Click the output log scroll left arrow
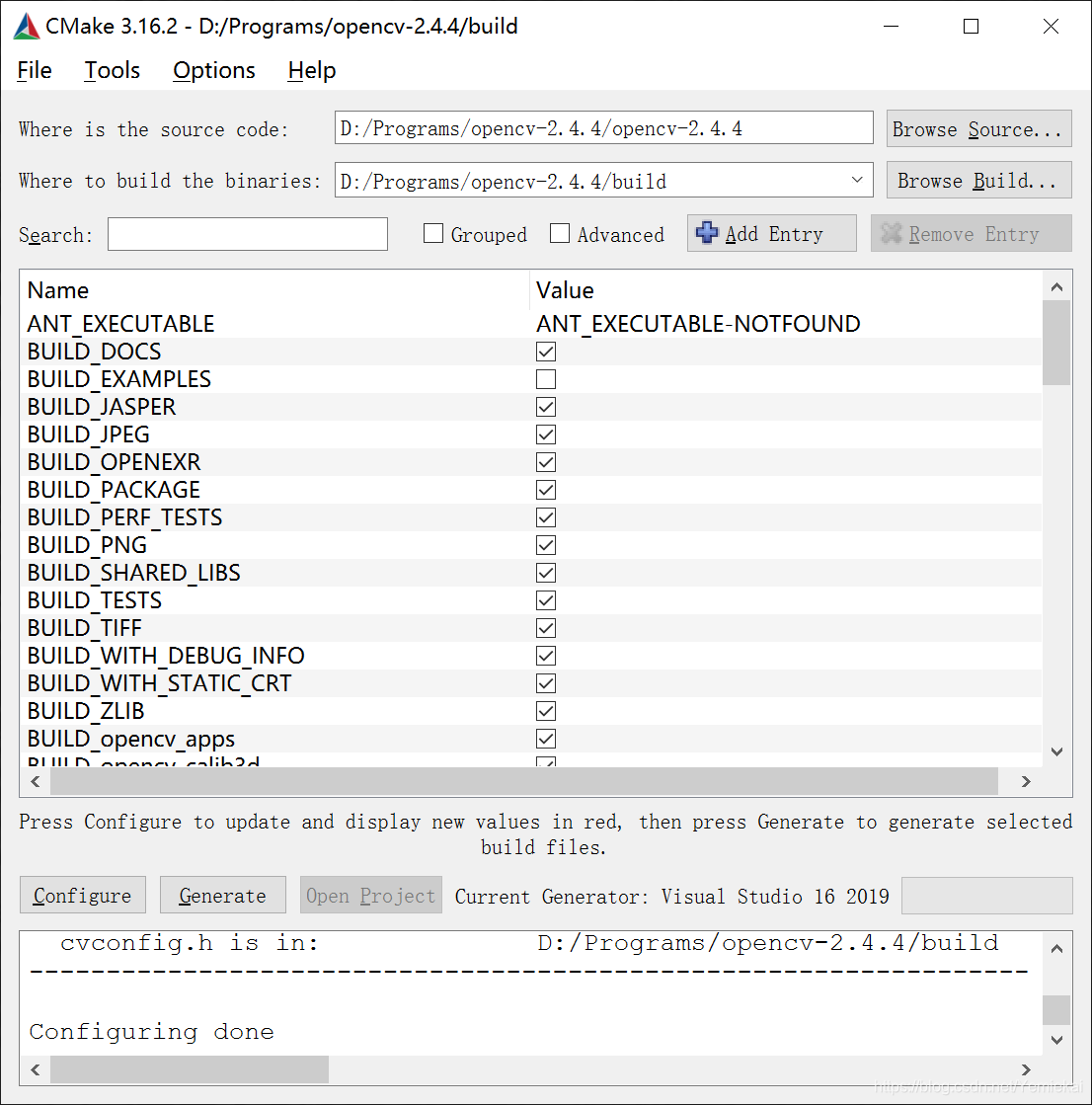The image size is (1092, 1105). (x=36, y=1069)
